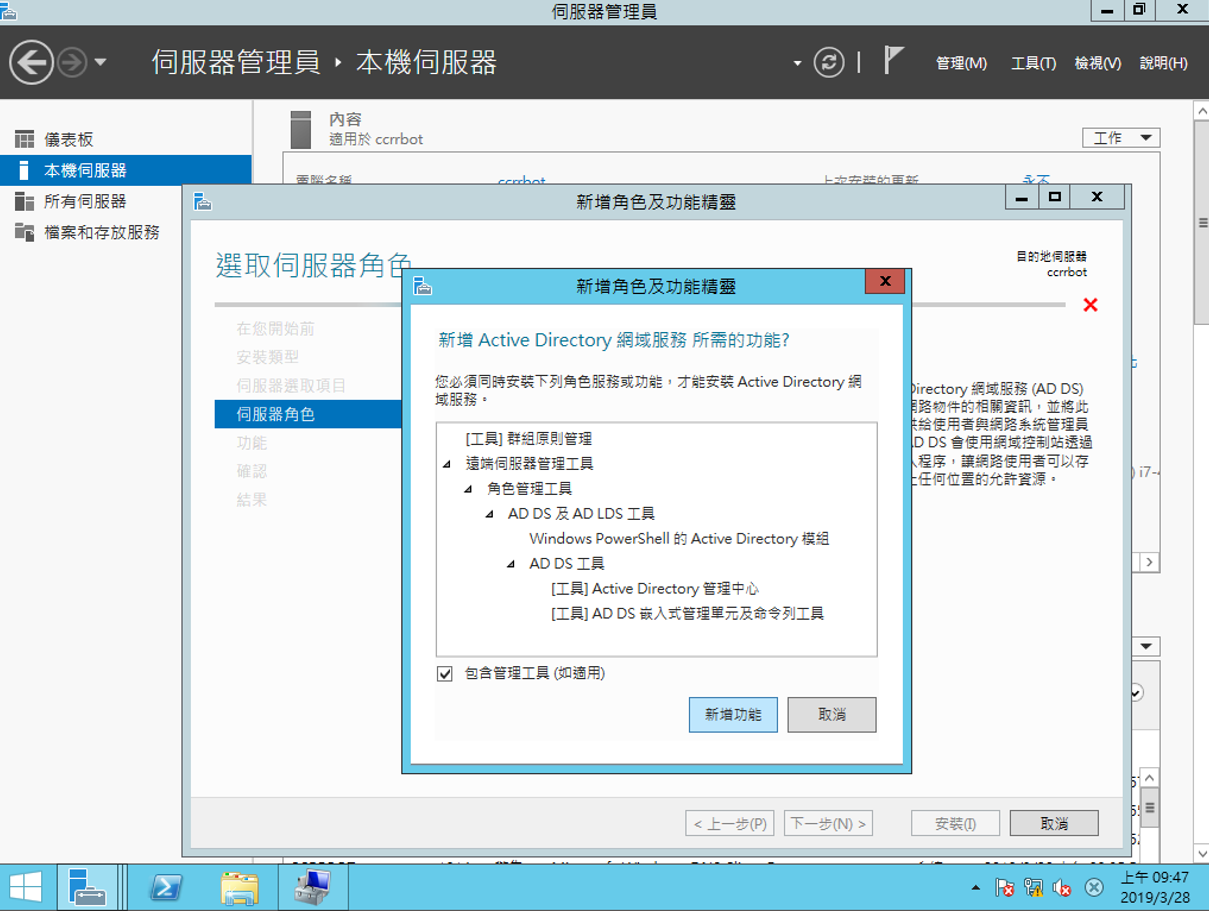Click the 伺服器管理員 breadcrumb text
Image resolution: width=1209 pixels, height=911 pixels.
[x=236, y=63]
